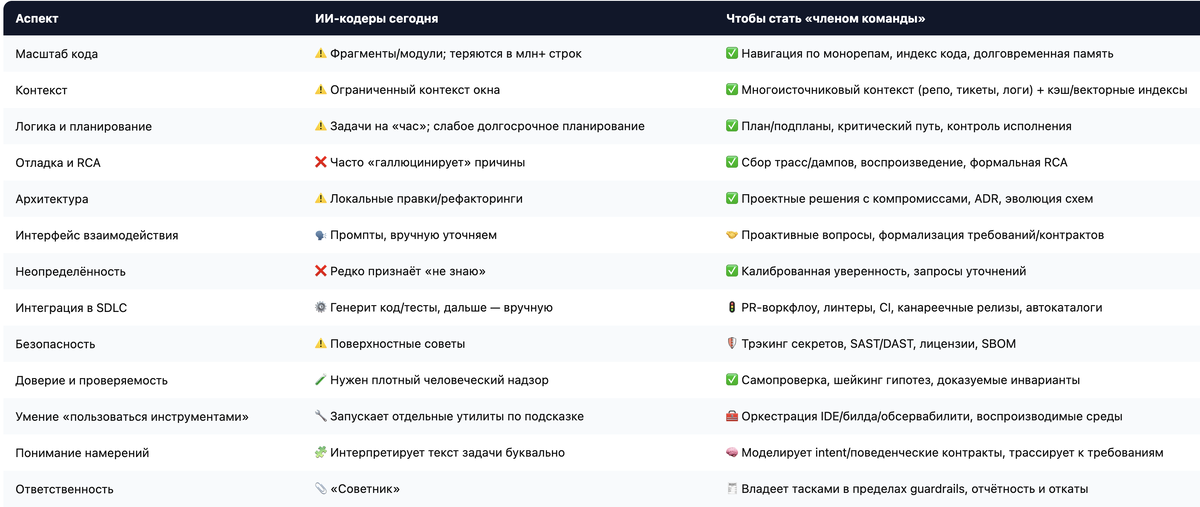Image resolution: width=1200 pixels, height=507 pixels.
Task: Click the text «Фрагменты/модули; теряются в млн+ строк»
Action: [456, 54]
